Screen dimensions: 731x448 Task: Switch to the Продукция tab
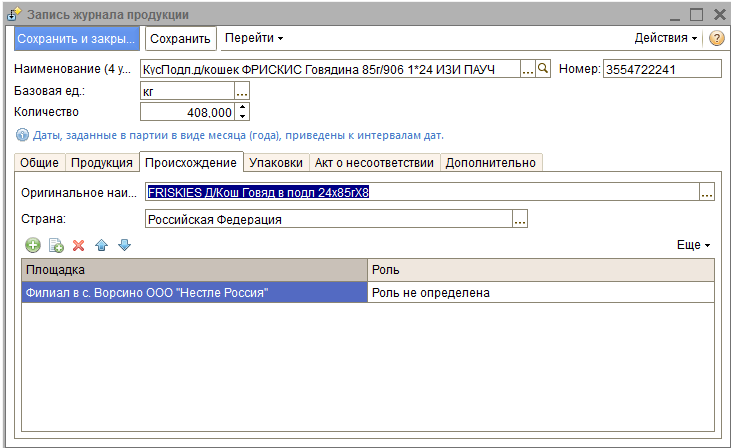pos(102,163)
